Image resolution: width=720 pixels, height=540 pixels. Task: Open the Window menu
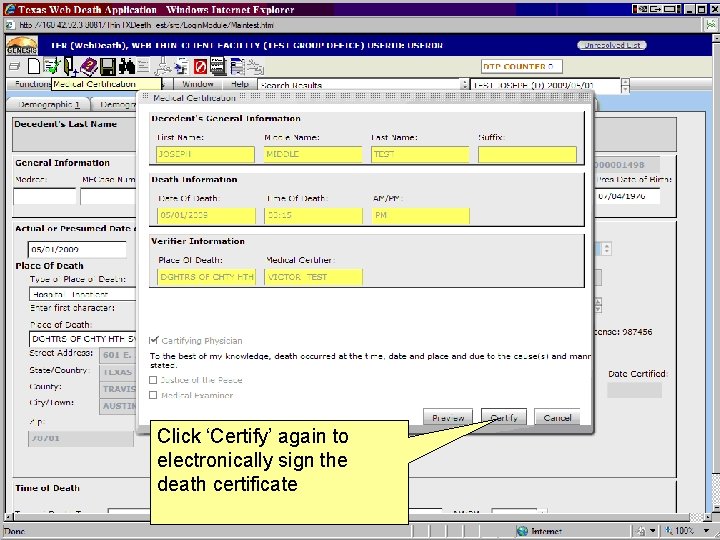click(x=197, y=84)
